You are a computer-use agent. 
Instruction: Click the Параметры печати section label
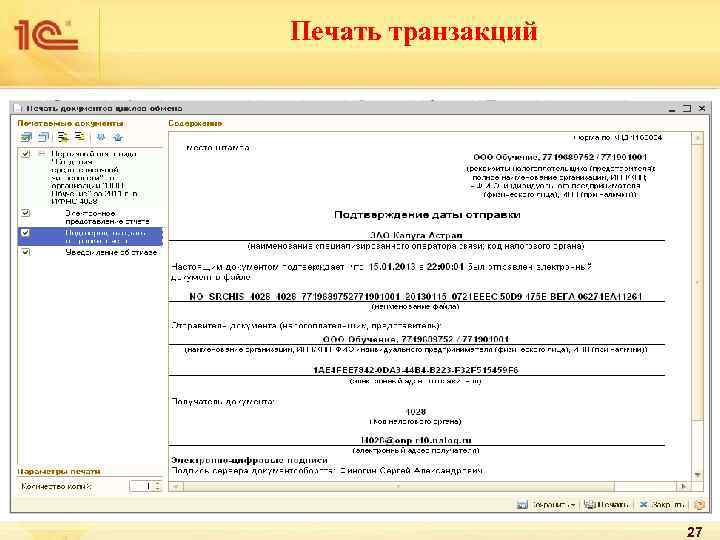click(59, 471)
